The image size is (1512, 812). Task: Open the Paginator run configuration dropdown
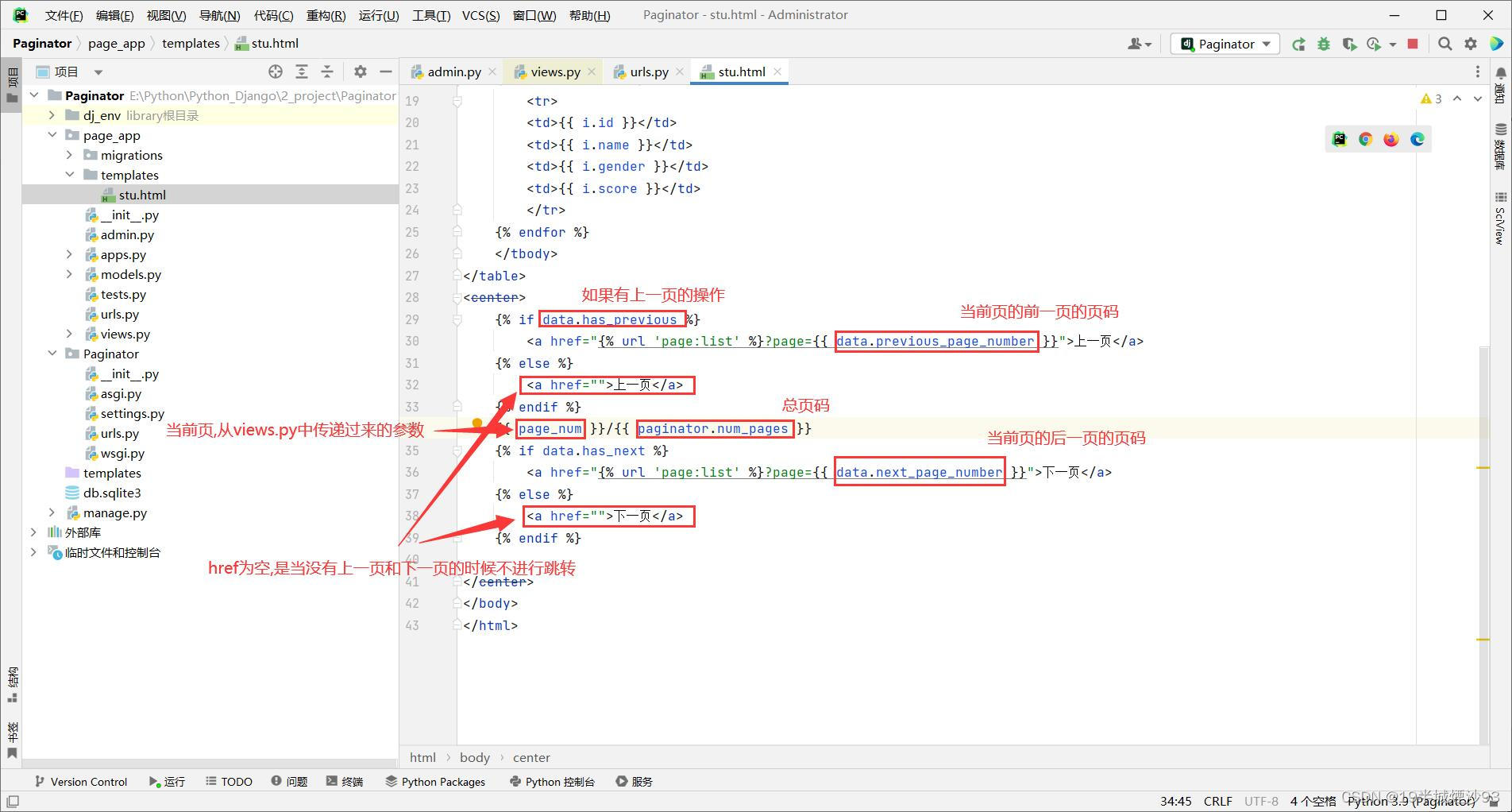coord(1225,44)
